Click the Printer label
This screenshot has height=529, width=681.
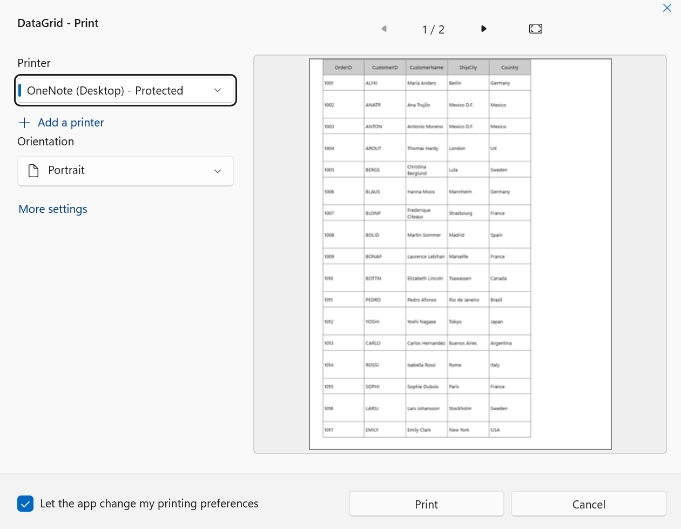coord(34,63)
